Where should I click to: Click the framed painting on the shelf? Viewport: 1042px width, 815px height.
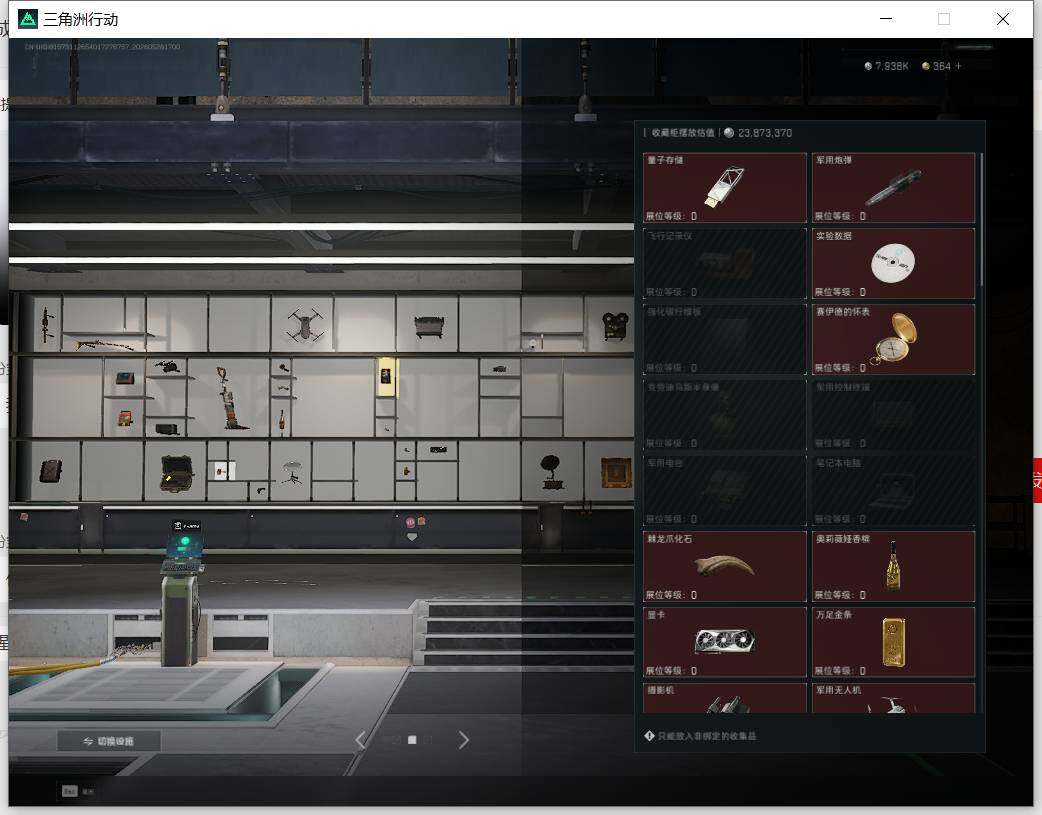pos(615,473)
